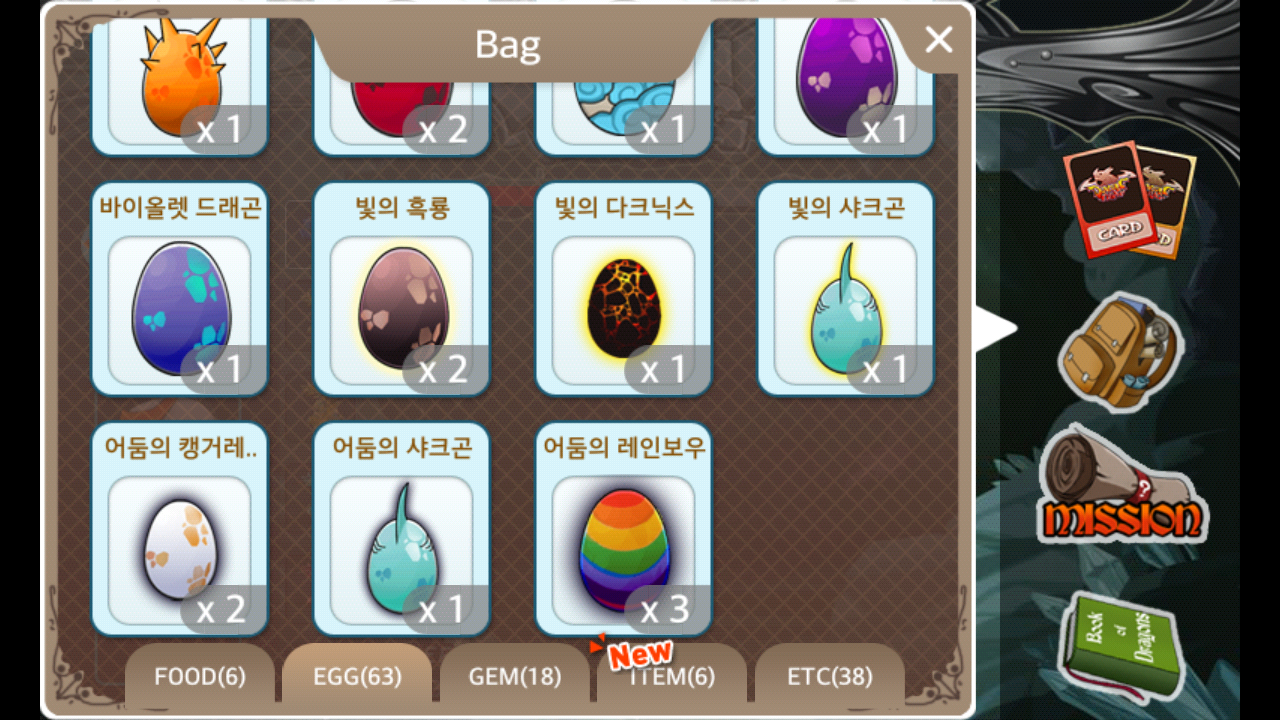Pick the 어둠의 캥거레.. spotted egg

[180, 529]
